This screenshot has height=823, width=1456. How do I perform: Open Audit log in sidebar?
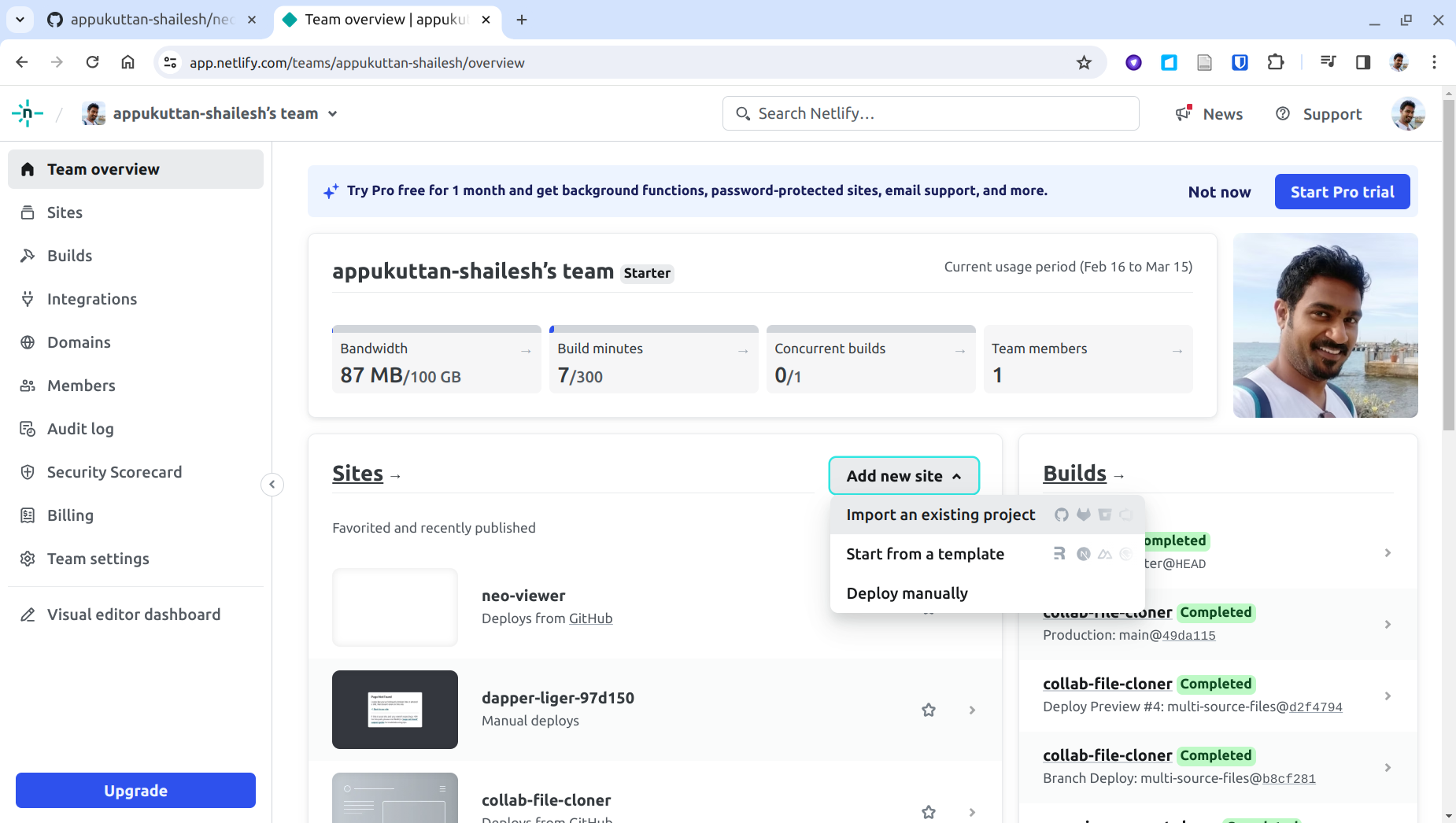point(80,429)
